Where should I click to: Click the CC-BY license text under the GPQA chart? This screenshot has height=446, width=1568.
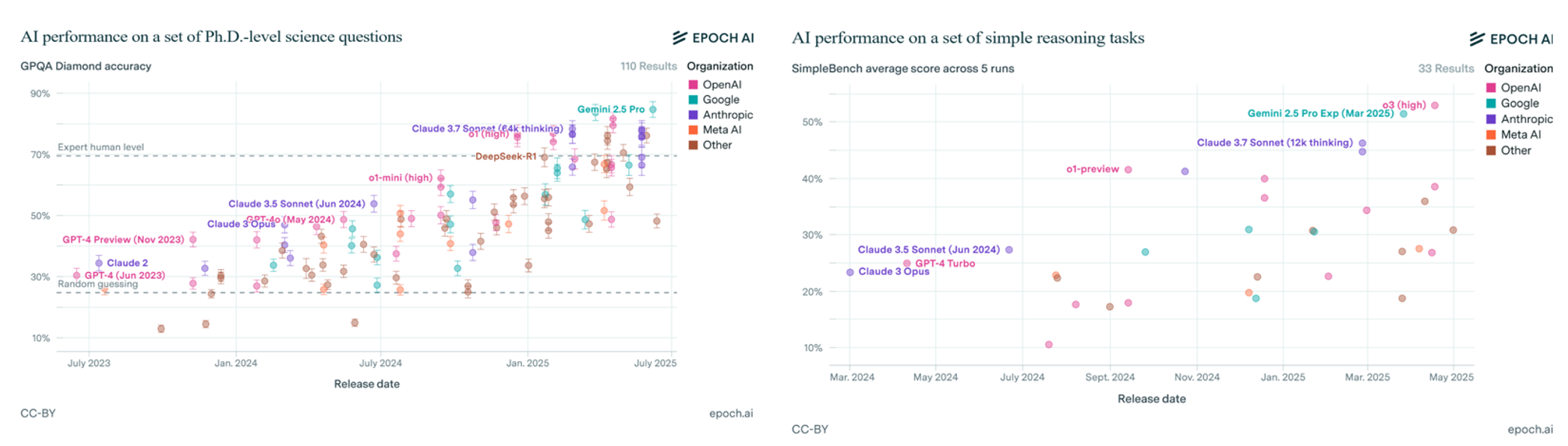click(x=38, y=413)
